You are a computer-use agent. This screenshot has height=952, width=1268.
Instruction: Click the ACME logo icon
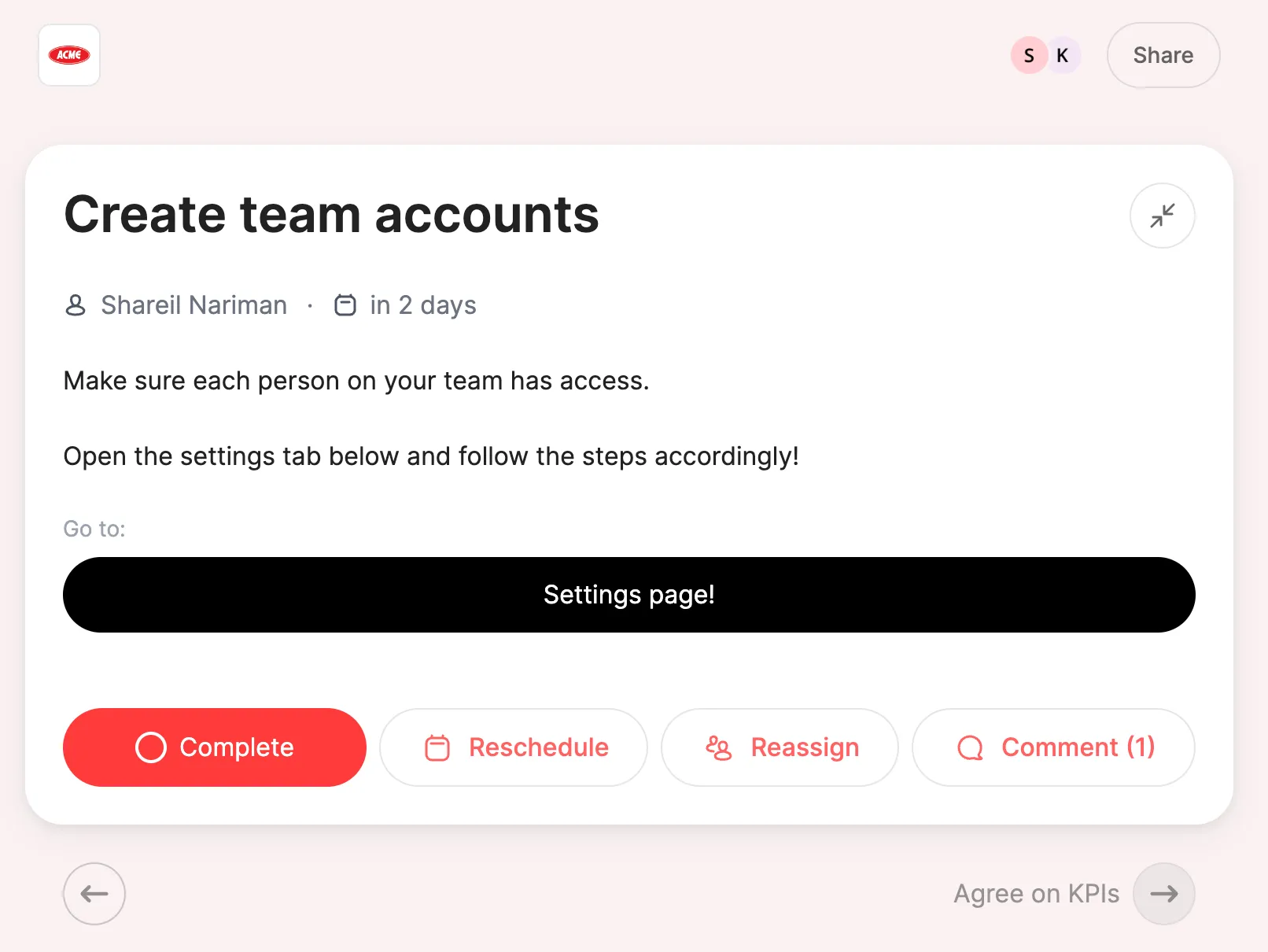pos(69,55)
